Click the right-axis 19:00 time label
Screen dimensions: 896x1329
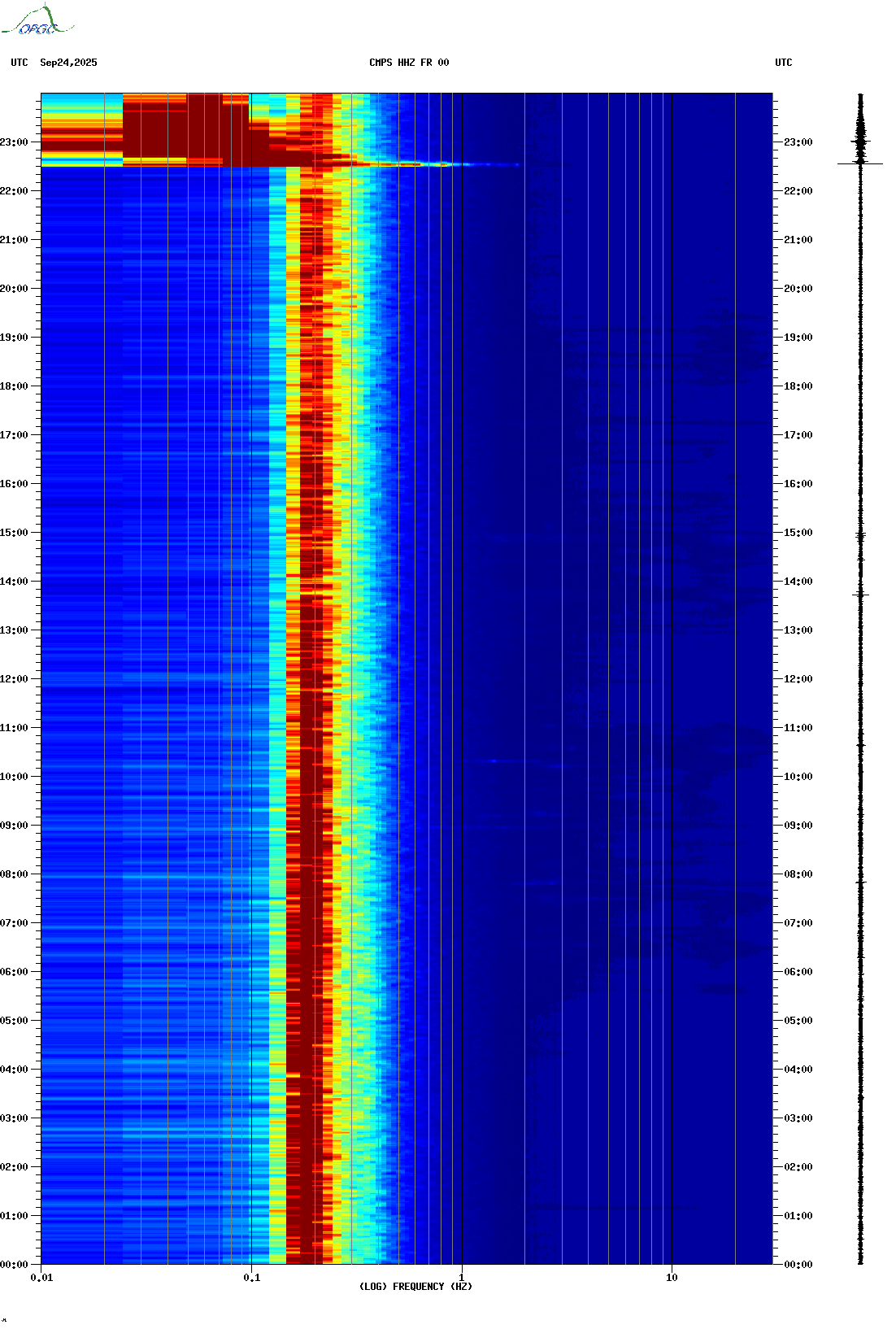point(798,338)
